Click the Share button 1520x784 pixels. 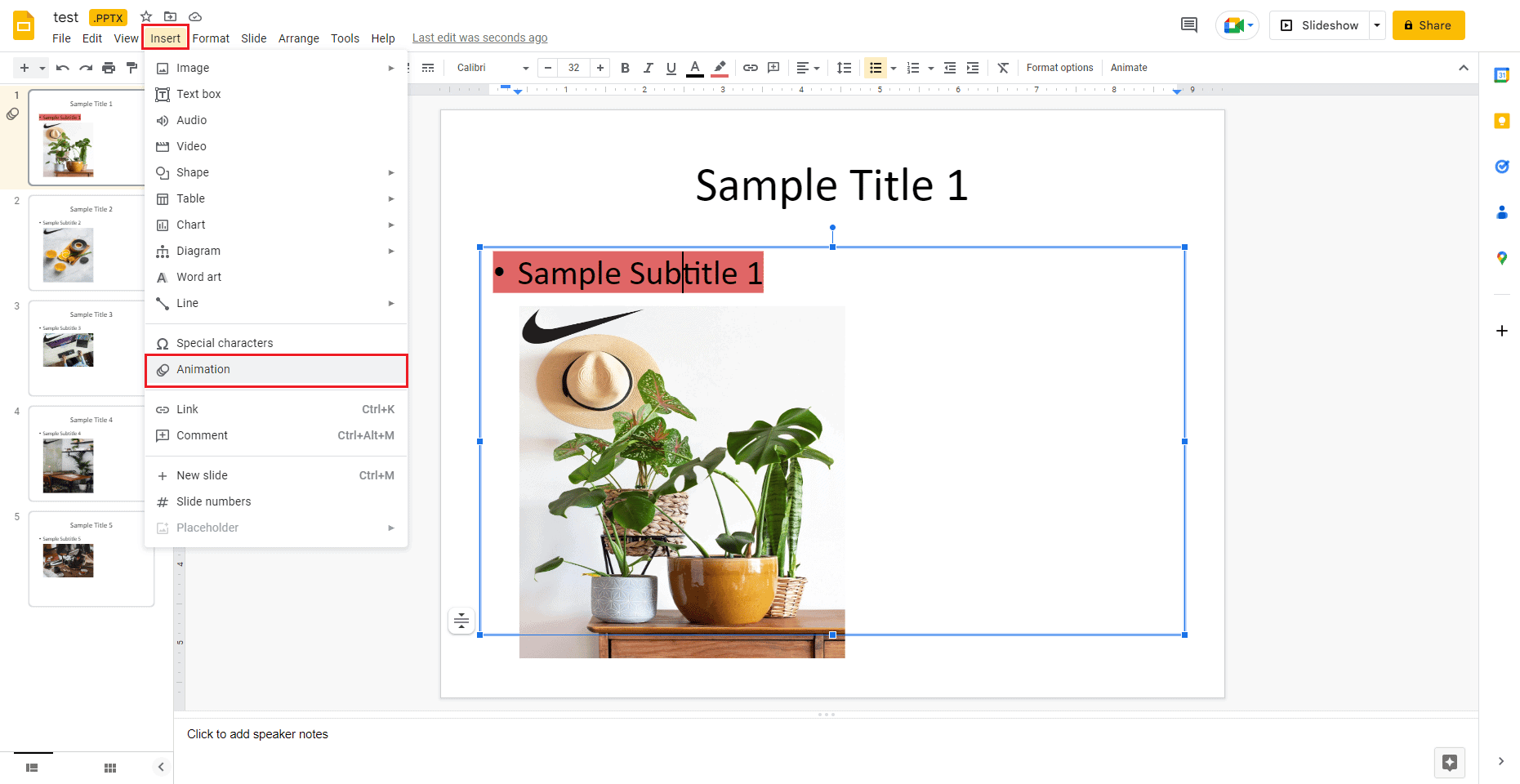1428,25
